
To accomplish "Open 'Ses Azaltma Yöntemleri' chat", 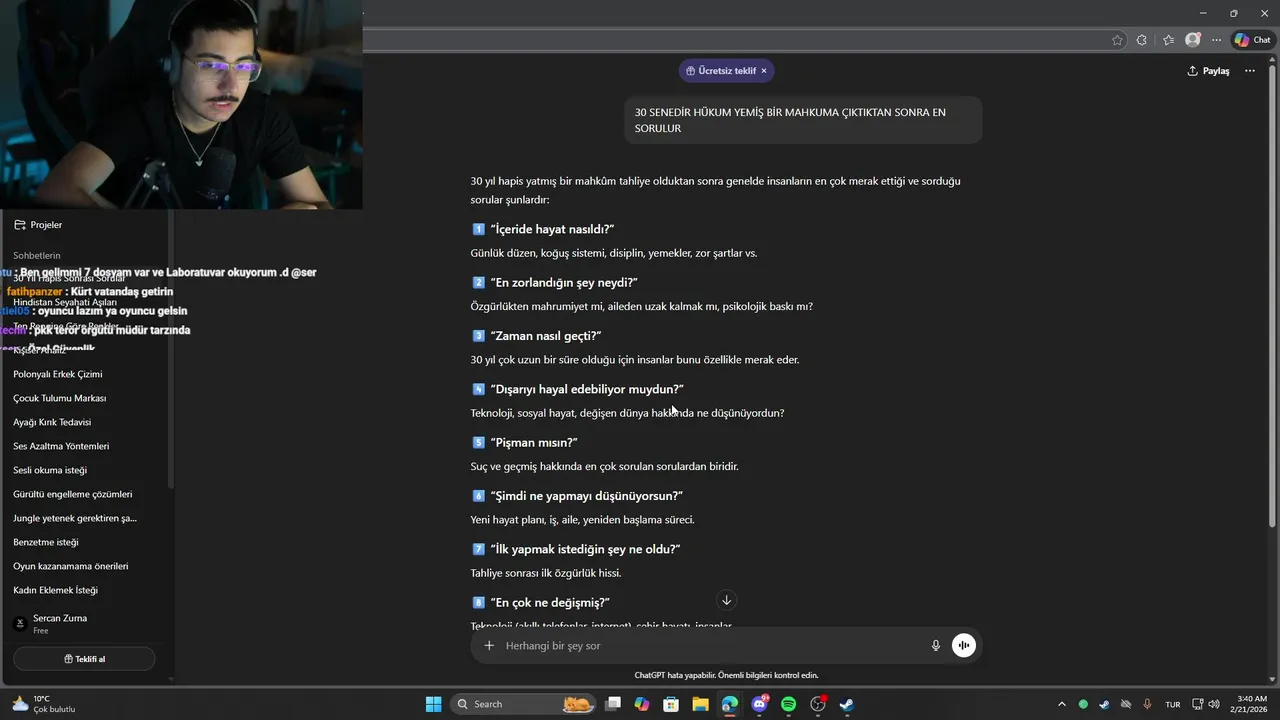I will click(x=61, y=446).
